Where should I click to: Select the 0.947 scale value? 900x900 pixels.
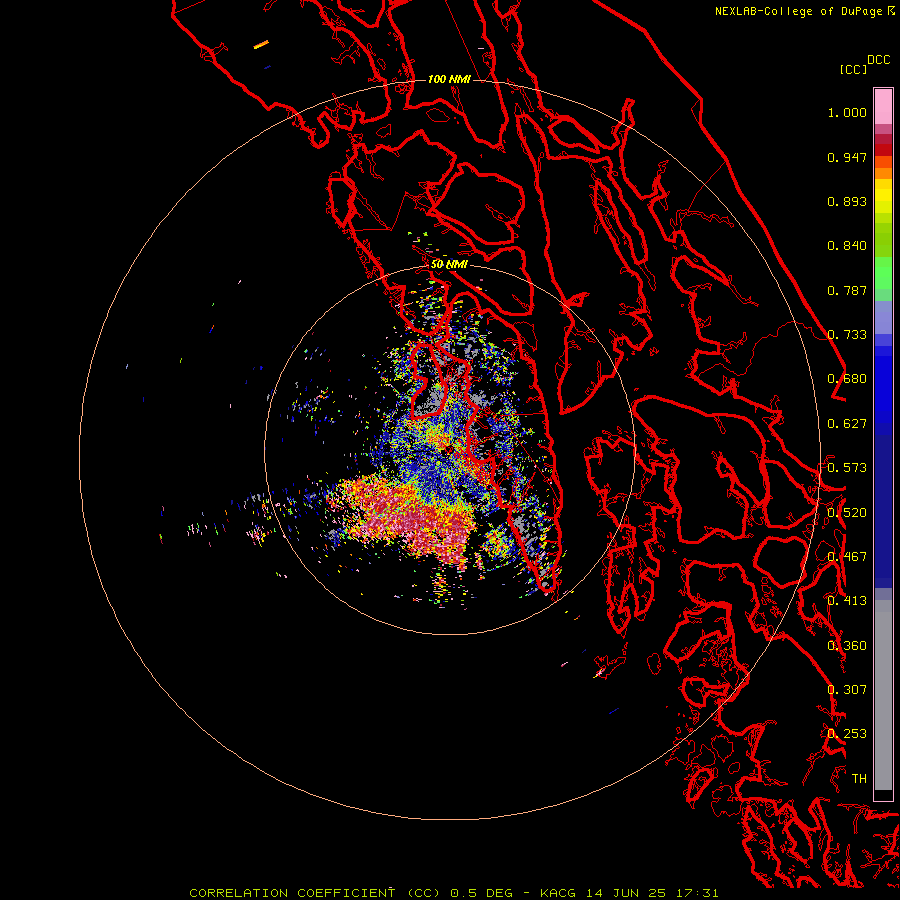[847, 157]
